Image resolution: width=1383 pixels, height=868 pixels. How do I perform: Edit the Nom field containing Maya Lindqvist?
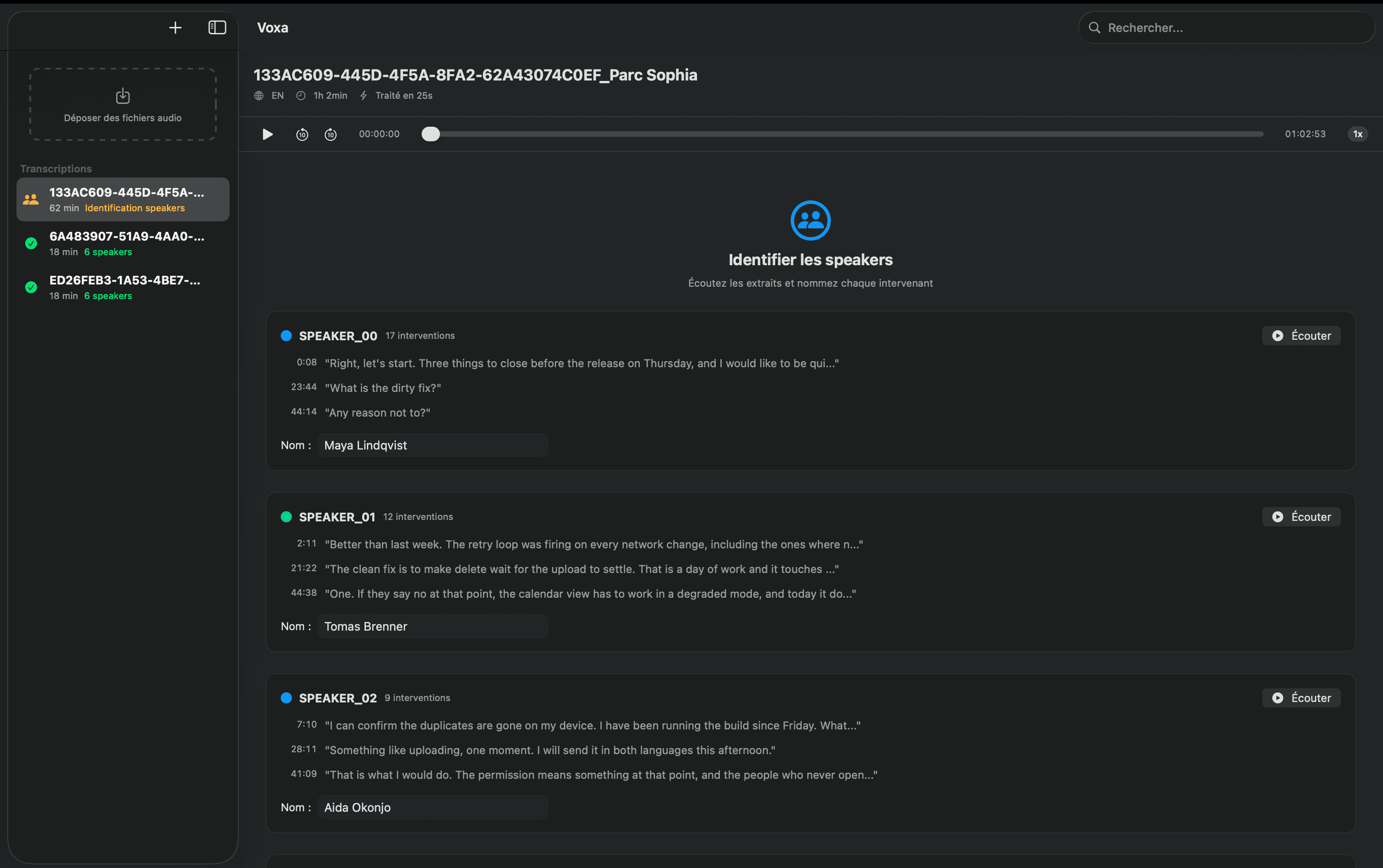pos(433,445)
